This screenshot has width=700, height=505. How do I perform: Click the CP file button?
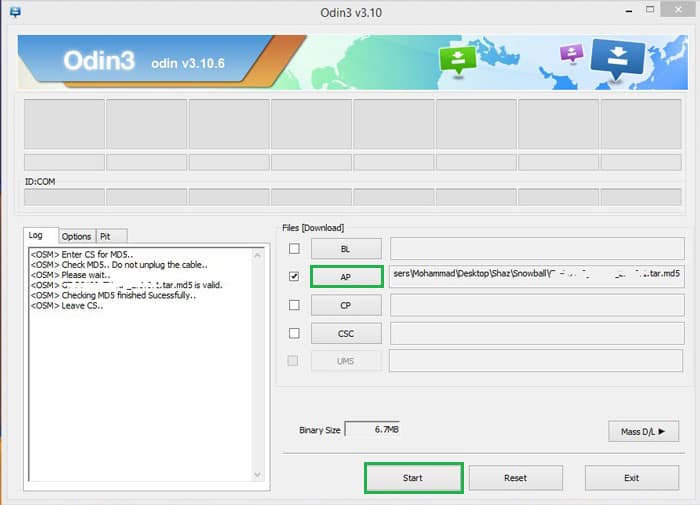pos(346,305)
